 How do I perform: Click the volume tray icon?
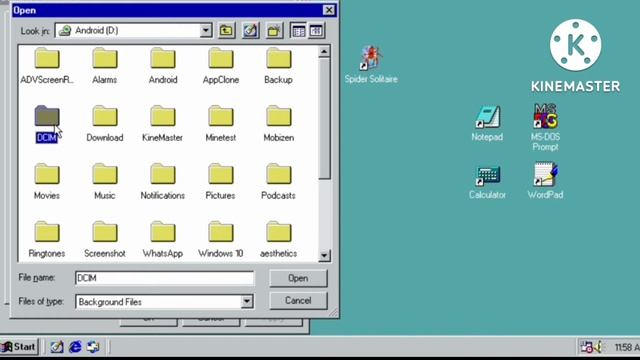point(599,347)
